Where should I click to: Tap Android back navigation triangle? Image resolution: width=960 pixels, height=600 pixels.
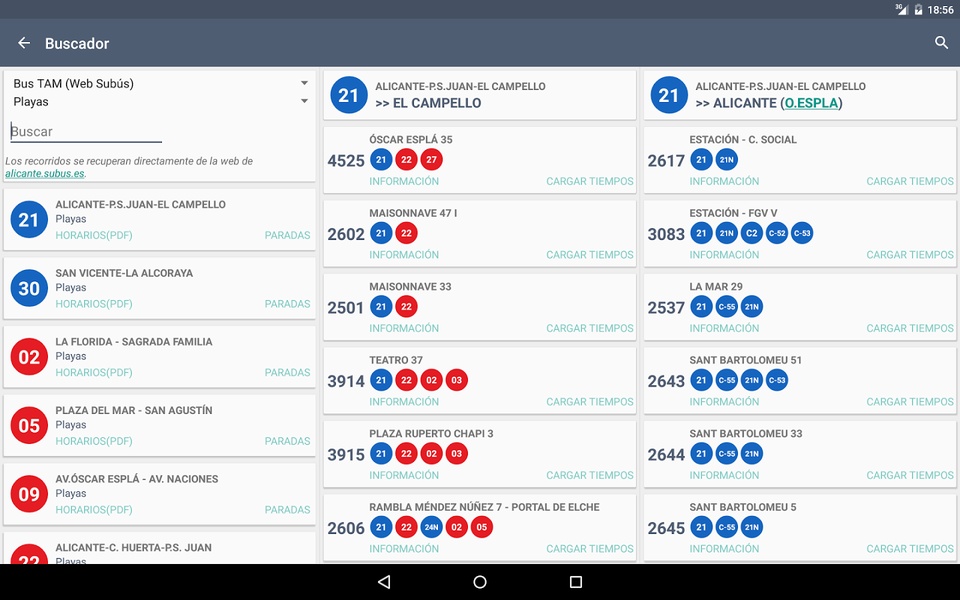tap(384, 582)
